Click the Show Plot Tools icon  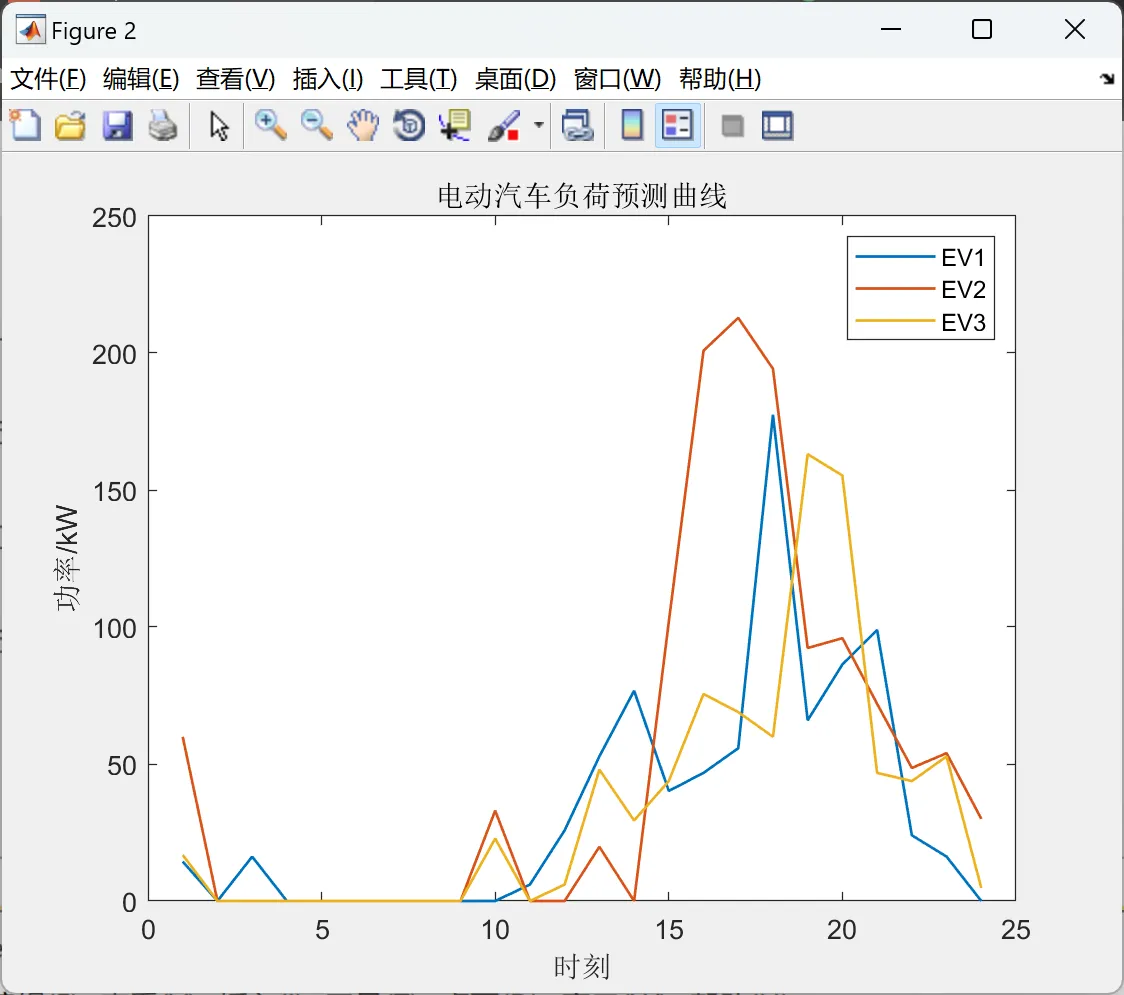coord(777,126)
